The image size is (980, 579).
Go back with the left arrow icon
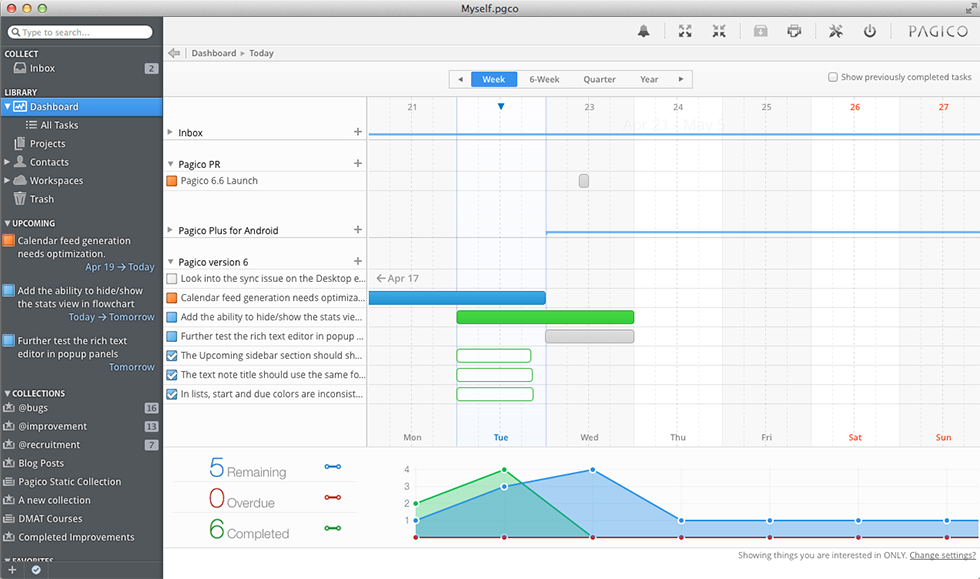pyautogui.click(x=174, y=53)
